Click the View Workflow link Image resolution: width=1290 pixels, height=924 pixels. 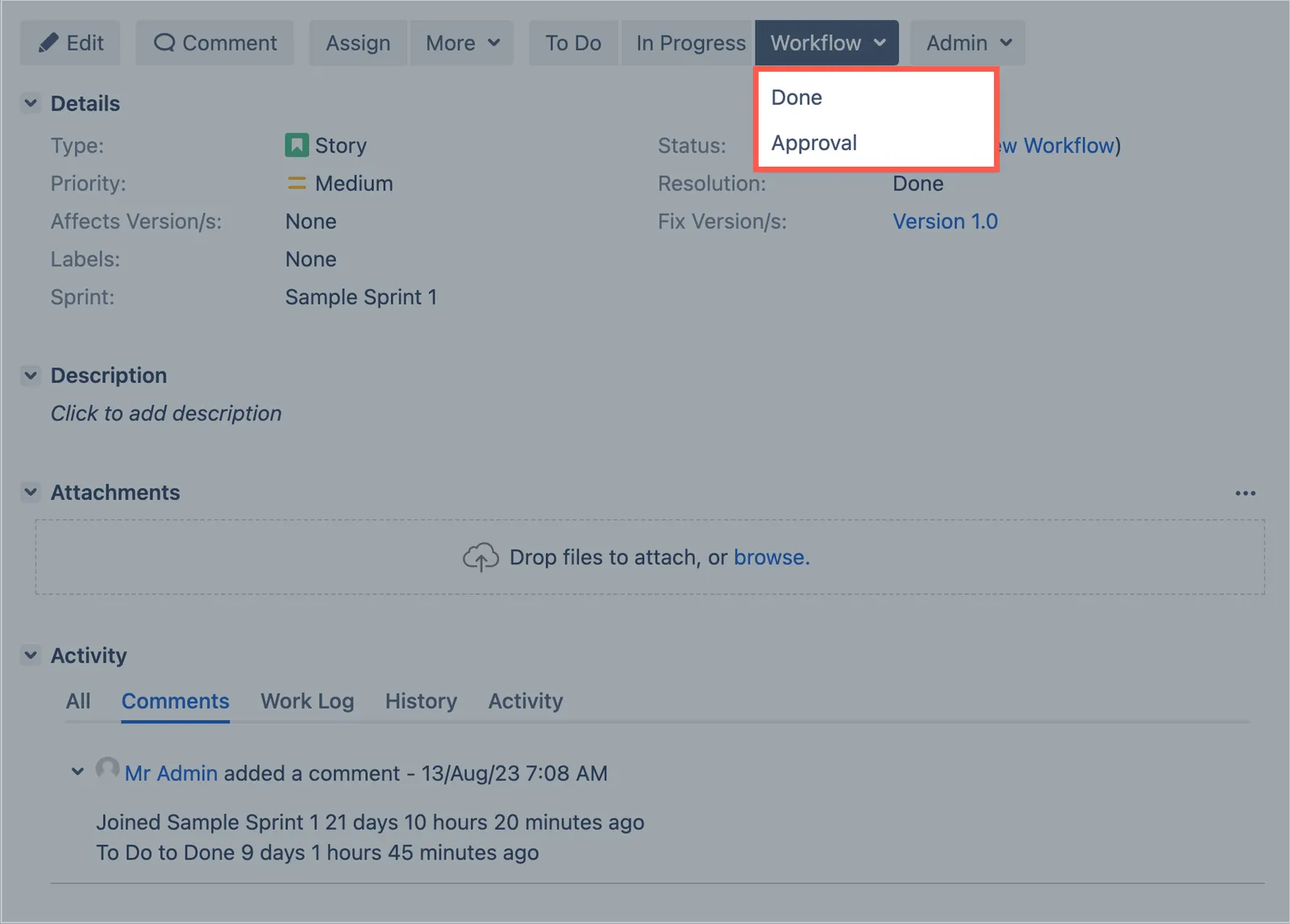(1056, 146)
